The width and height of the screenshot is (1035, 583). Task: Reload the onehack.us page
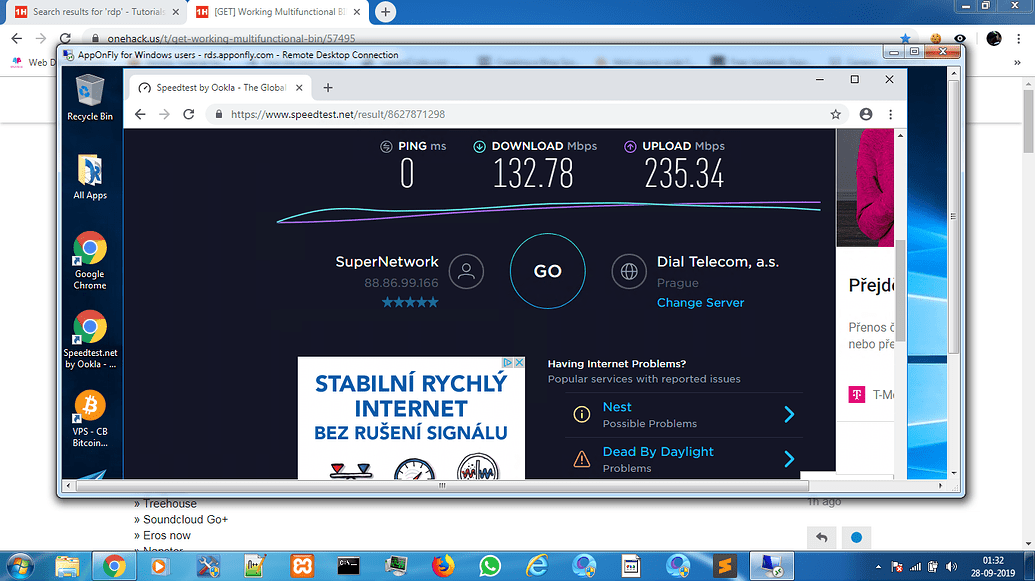(x=65, y=38)
